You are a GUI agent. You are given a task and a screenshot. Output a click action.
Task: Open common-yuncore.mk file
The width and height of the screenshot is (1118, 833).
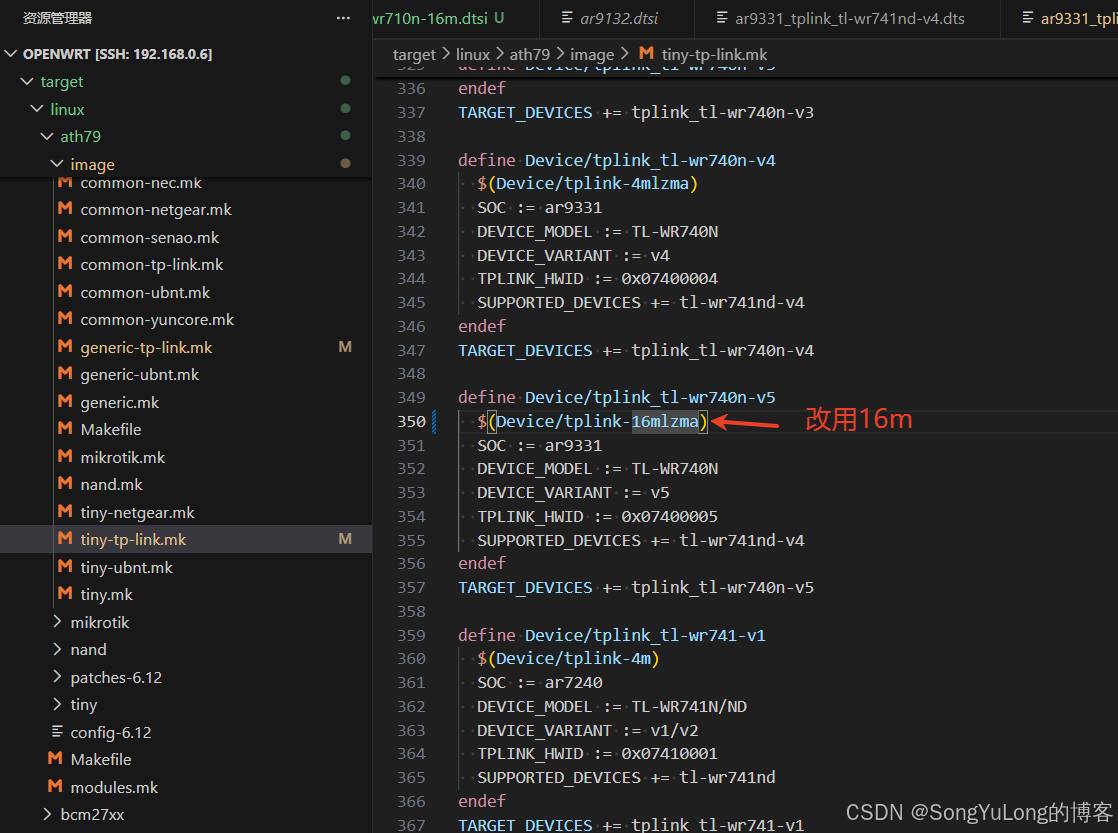click(x=157, y=320)
